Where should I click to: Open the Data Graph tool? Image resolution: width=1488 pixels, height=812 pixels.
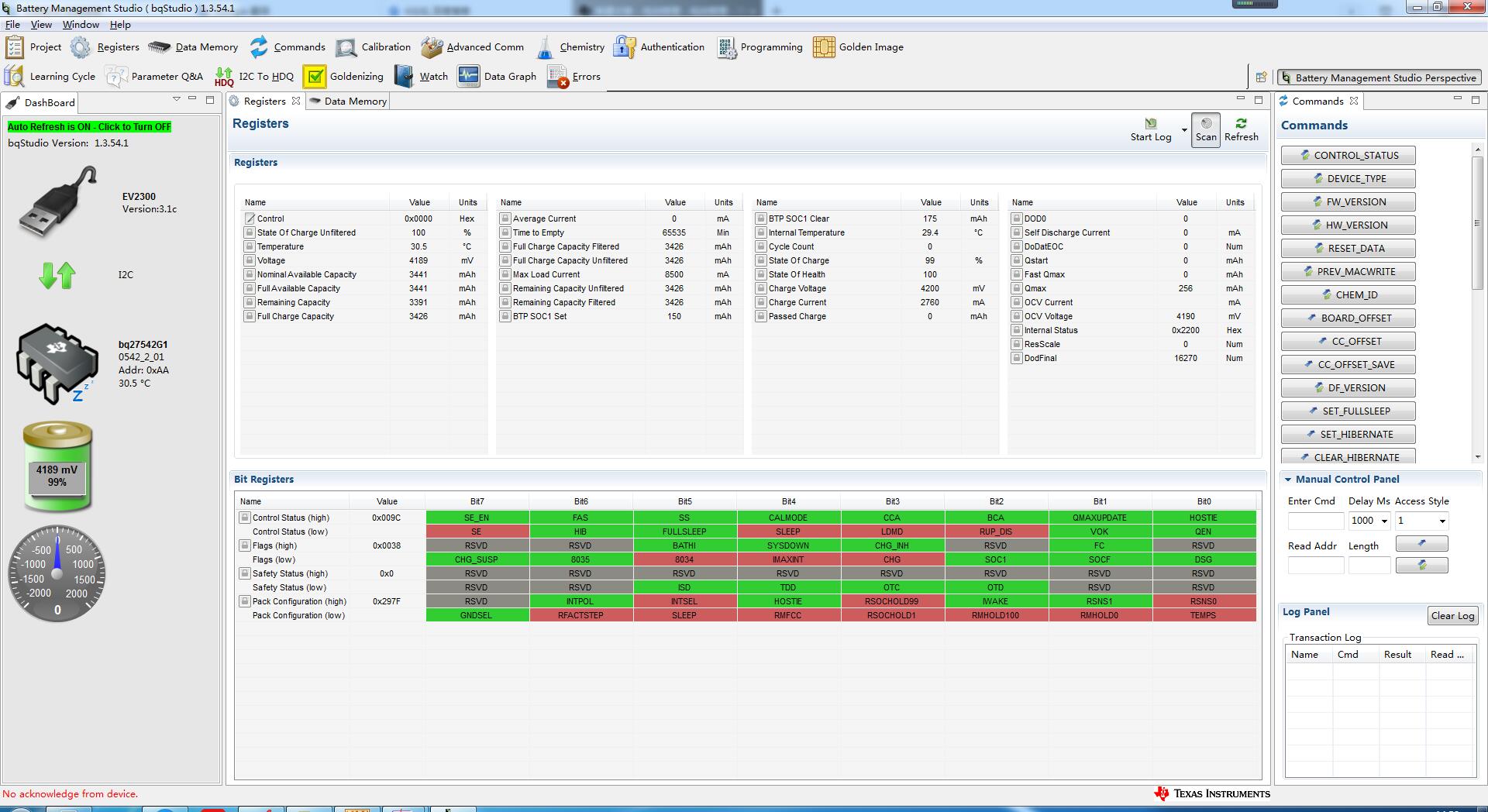[496, 77]
